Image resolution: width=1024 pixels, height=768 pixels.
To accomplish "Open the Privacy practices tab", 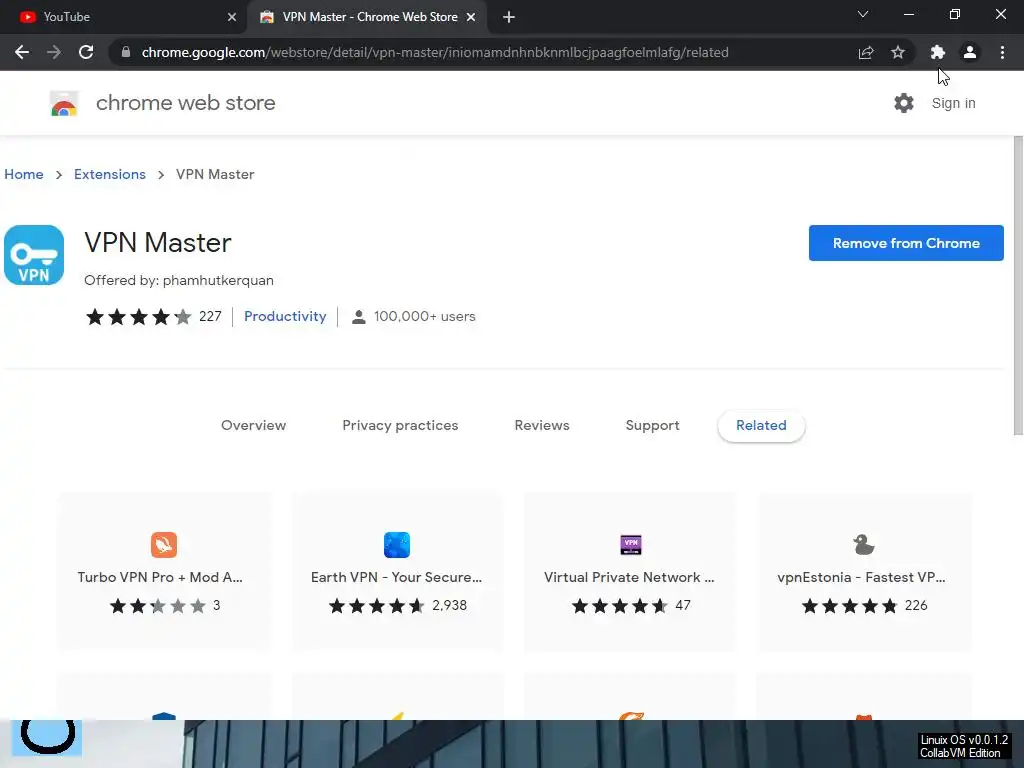I will (x=400, y=425).
